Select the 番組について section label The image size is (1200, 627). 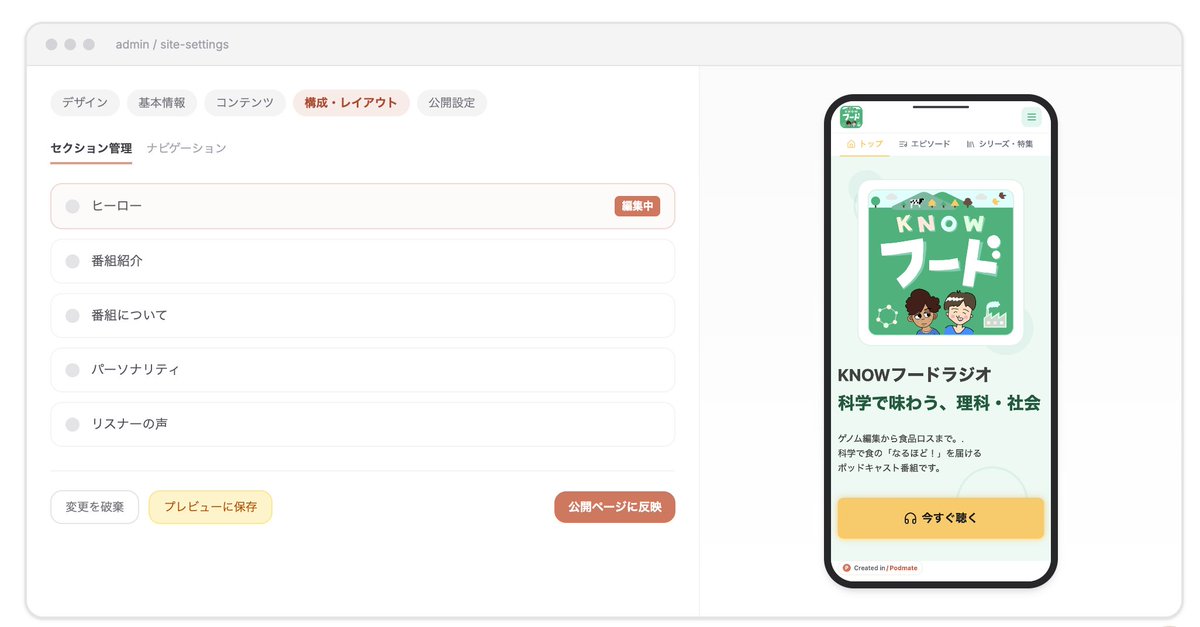tap(129, 315)
